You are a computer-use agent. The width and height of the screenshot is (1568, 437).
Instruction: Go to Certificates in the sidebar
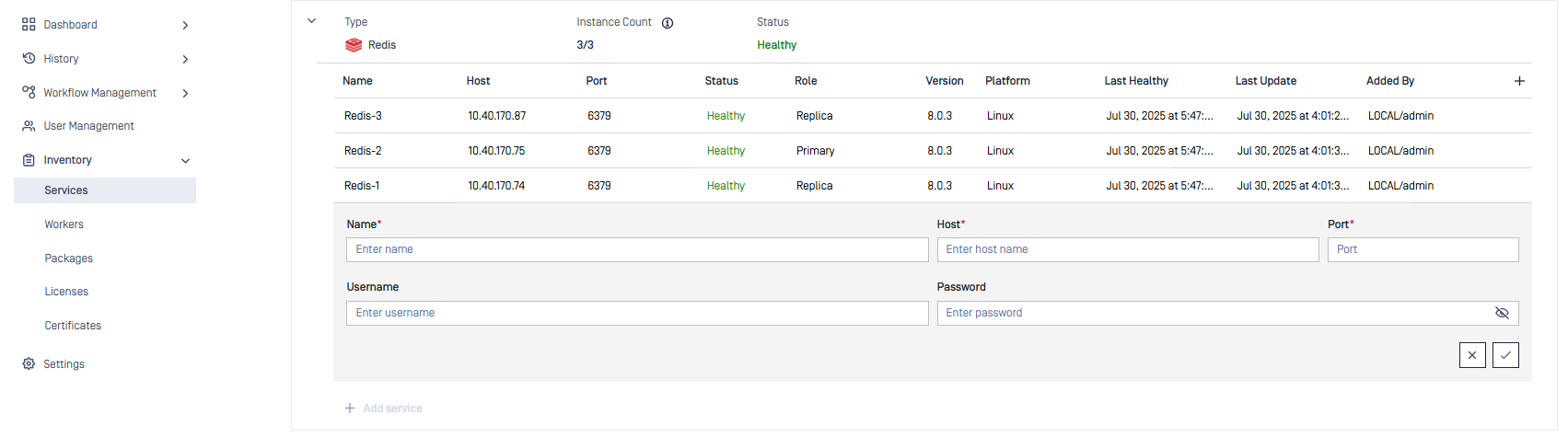(x=73, y=326)
